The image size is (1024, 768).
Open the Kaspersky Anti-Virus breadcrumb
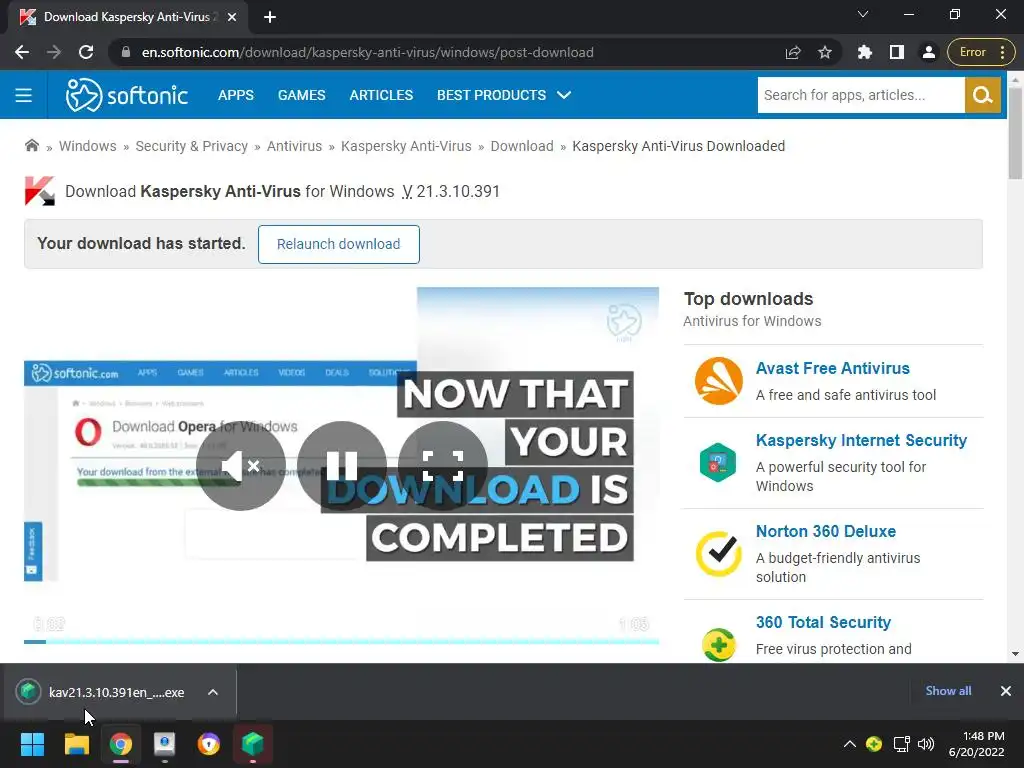(406, 146)
